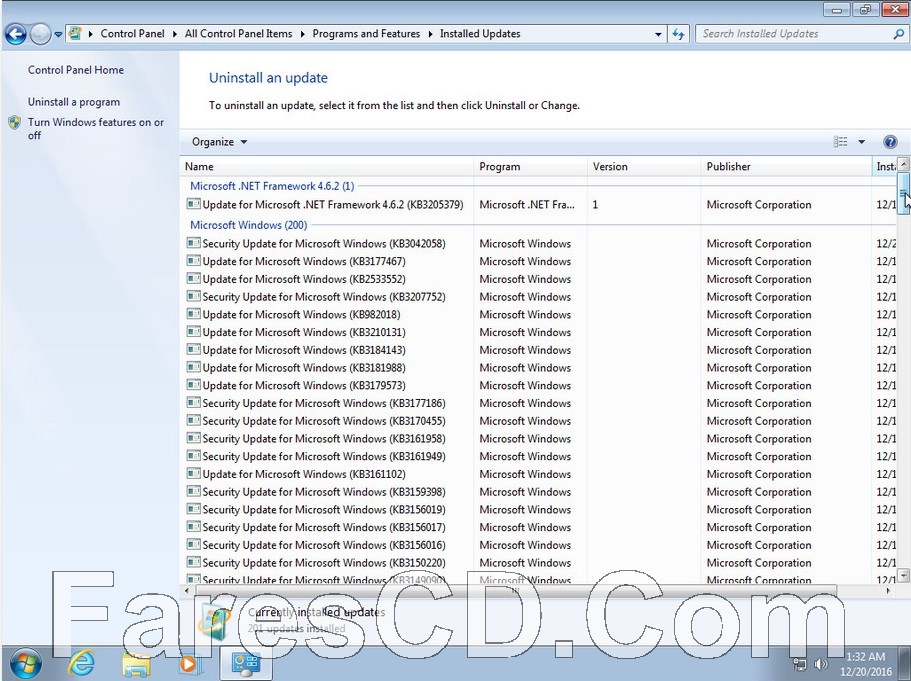Select the update icon for KB3210131
This screenshot has height=681, width=911.
pyautogui.click(x=193, y=332)
